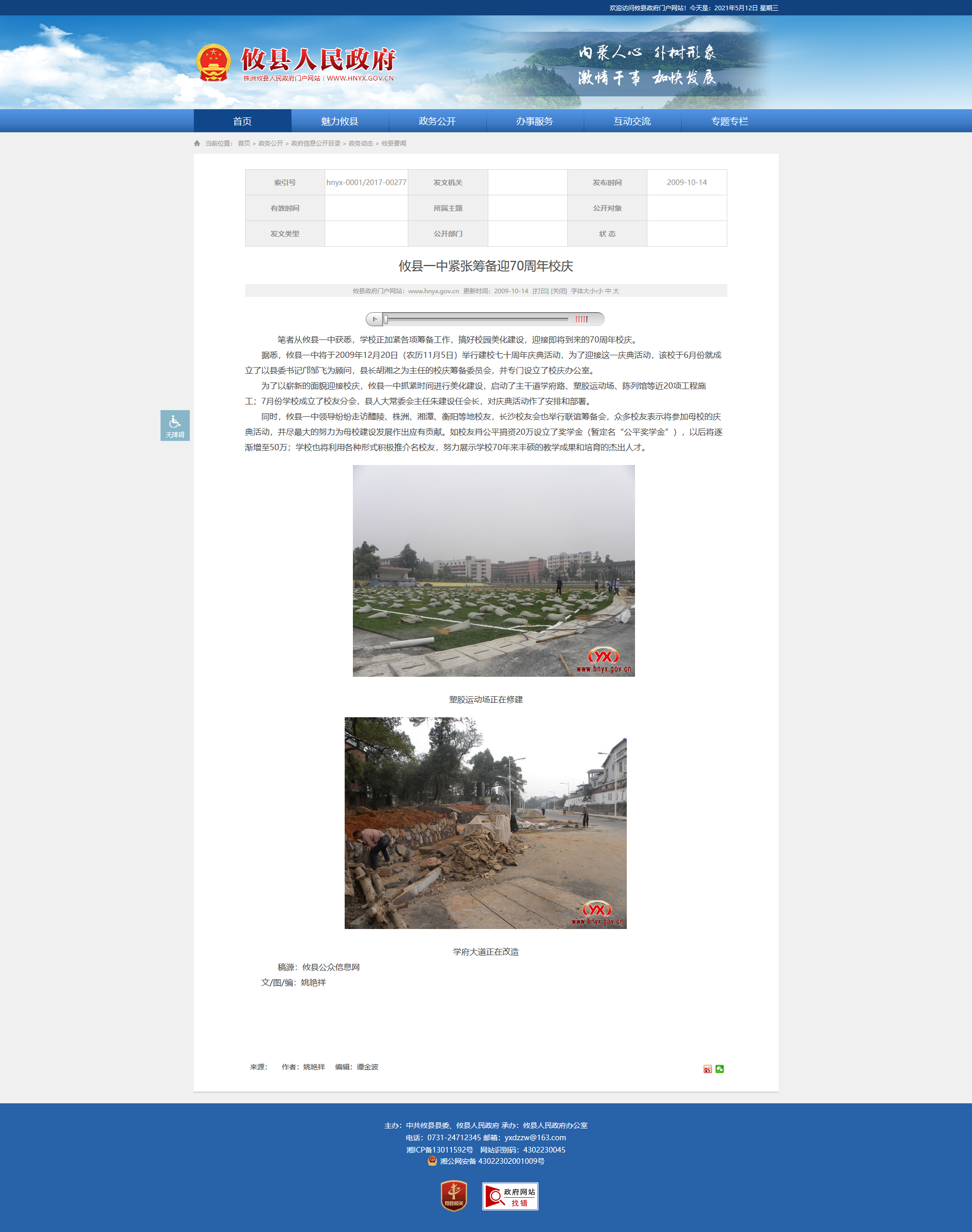Screen dimensions: 972x1232
Task: Open the 首页 navigation tab
Action: [243, 121]
